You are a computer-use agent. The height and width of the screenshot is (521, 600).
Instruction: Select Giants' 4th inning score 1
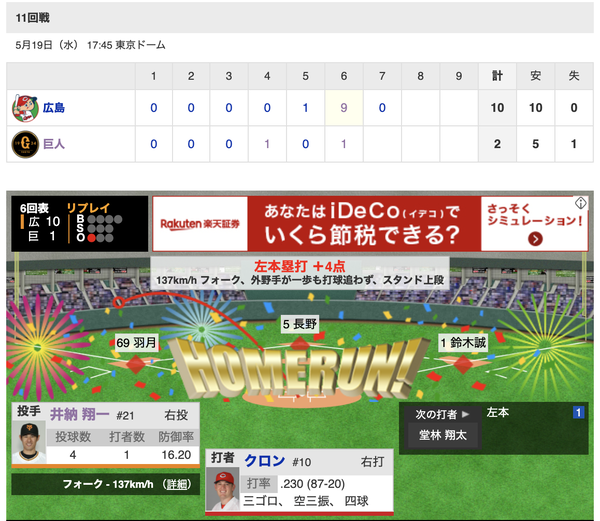point(267,144)
